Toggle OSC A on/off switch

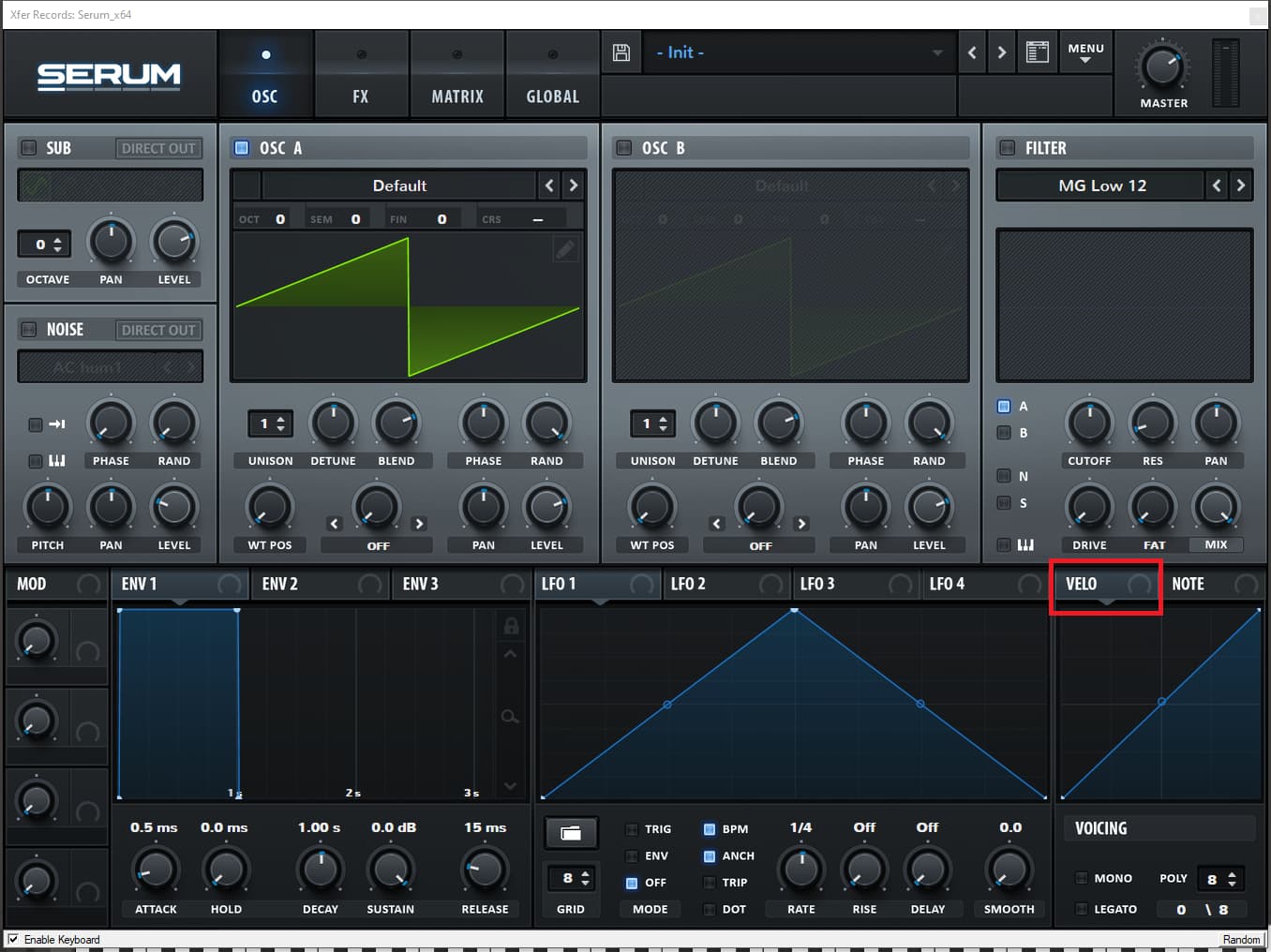coord(242,148)
